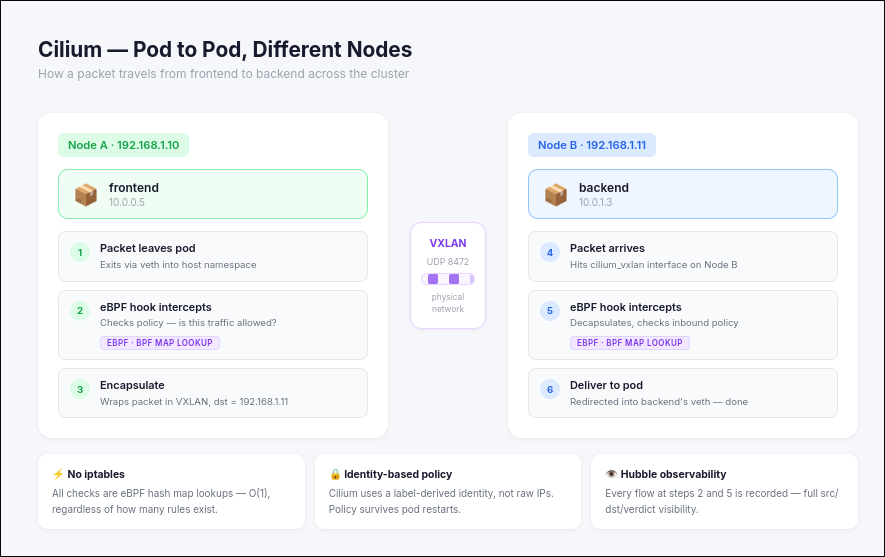The height and width of the screenshot is (557, 885).
Task: Select step 2 number badge
Action: click(80, 311)
